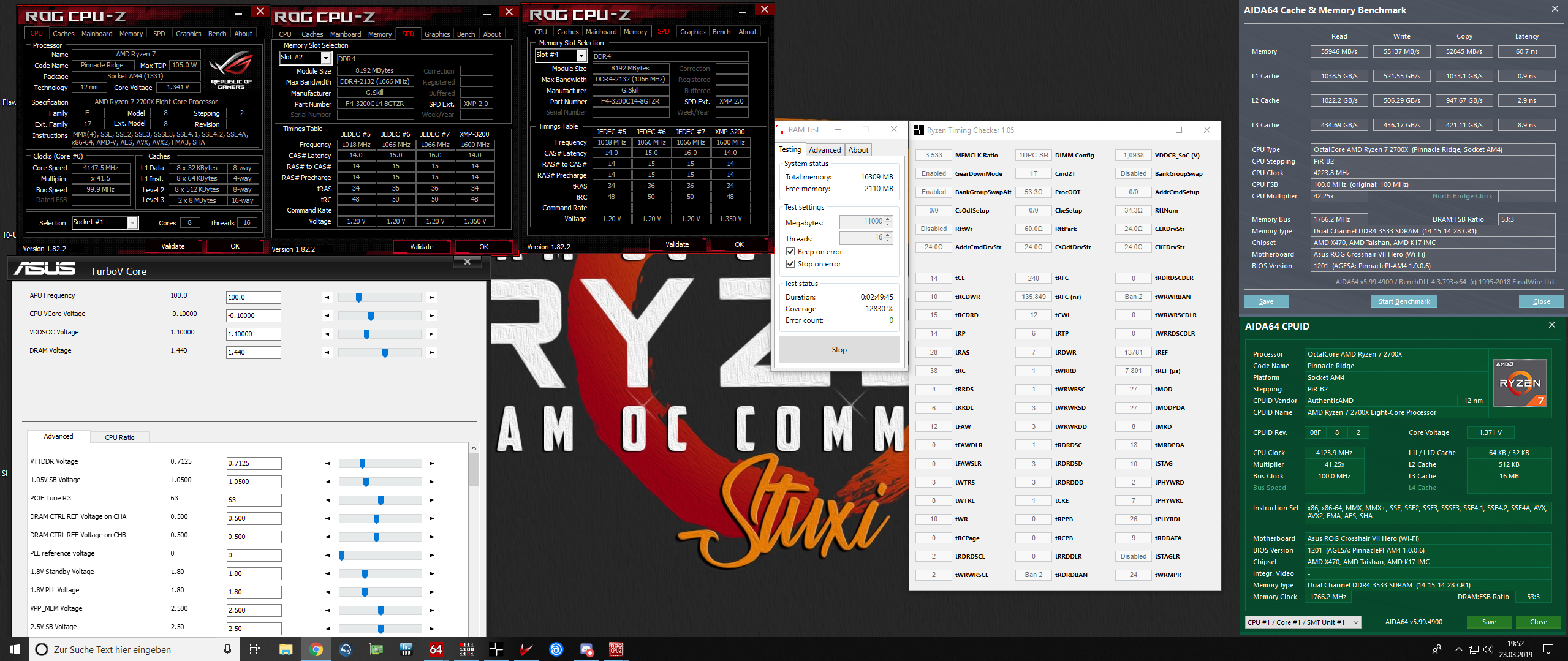Open the CPU #1 / Core #1 dropdown in AIDA64 CPUID
Viewport: 1568px width, 661px height.
(1303, 622)
